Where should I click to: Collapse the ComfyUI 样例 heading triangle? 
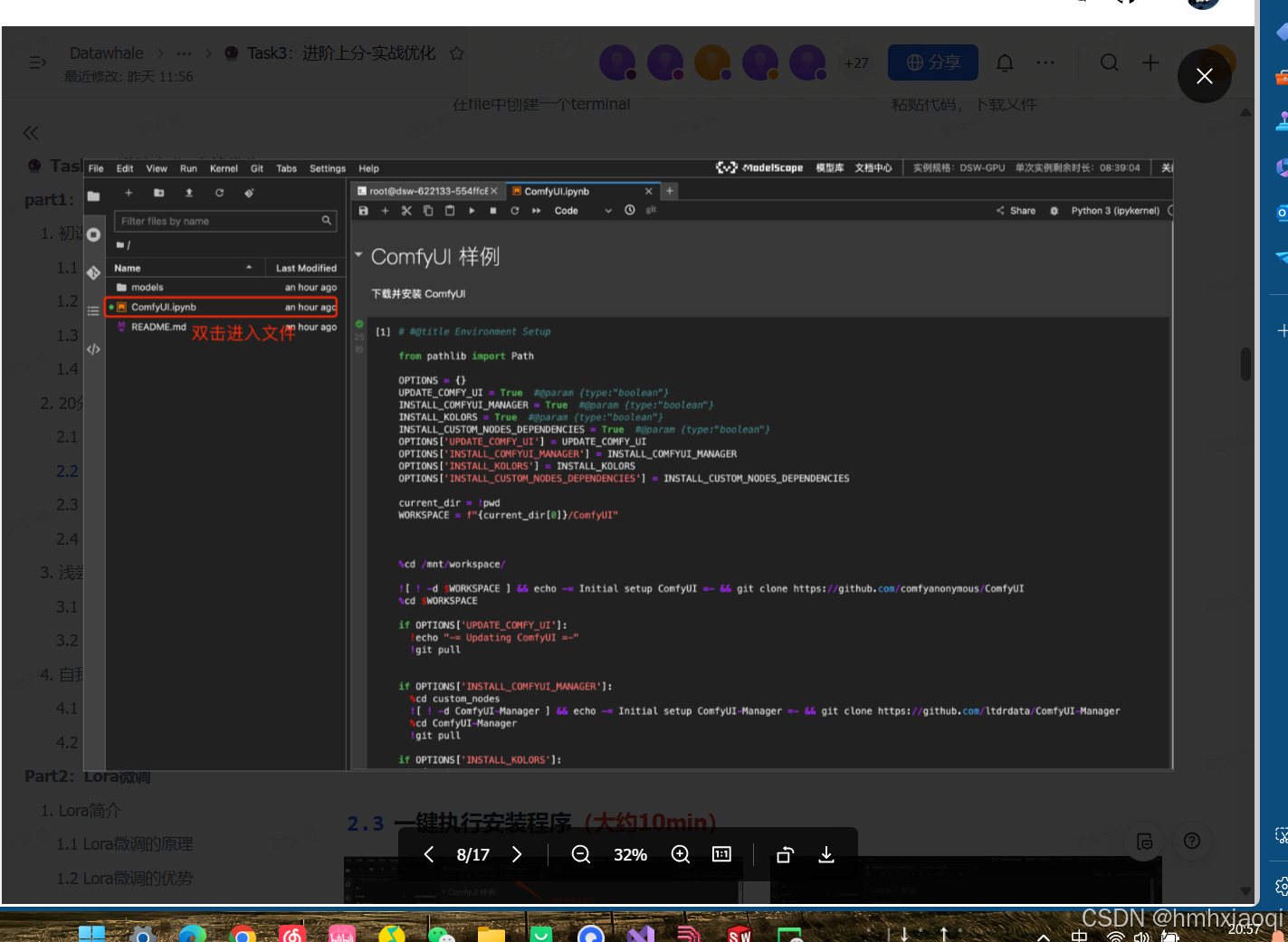[x=358, y=256]
